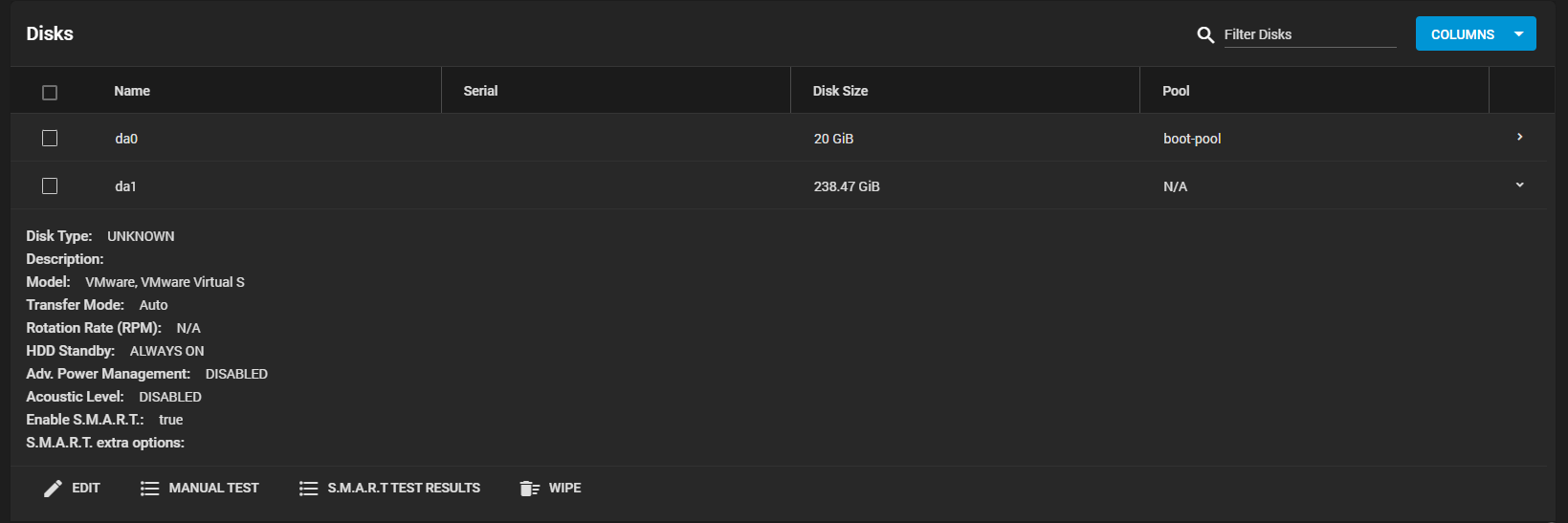Sort by Disk Size column header

840,91
